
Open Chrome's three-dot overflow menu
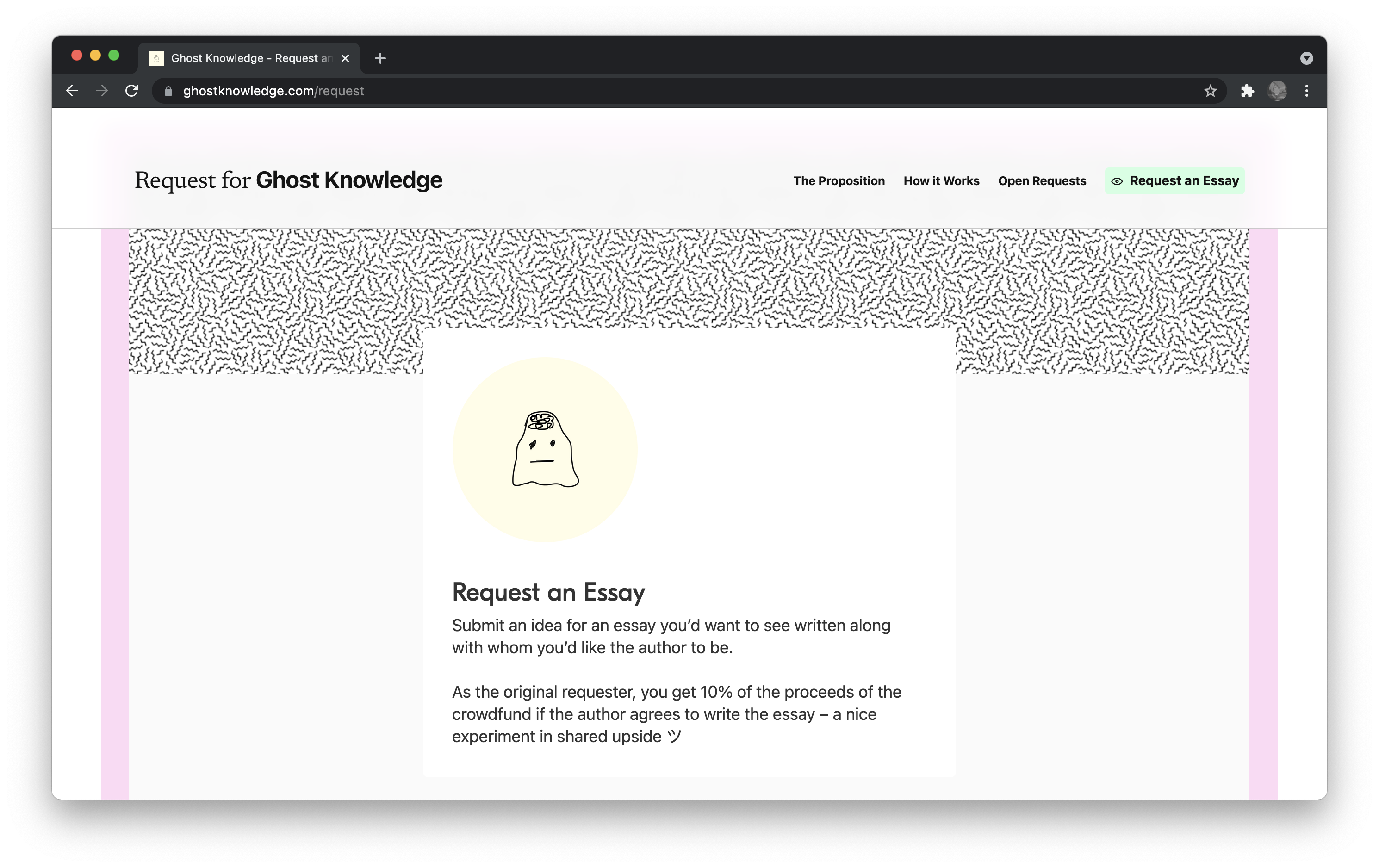pyautogui.click(x=1306, y=91)
